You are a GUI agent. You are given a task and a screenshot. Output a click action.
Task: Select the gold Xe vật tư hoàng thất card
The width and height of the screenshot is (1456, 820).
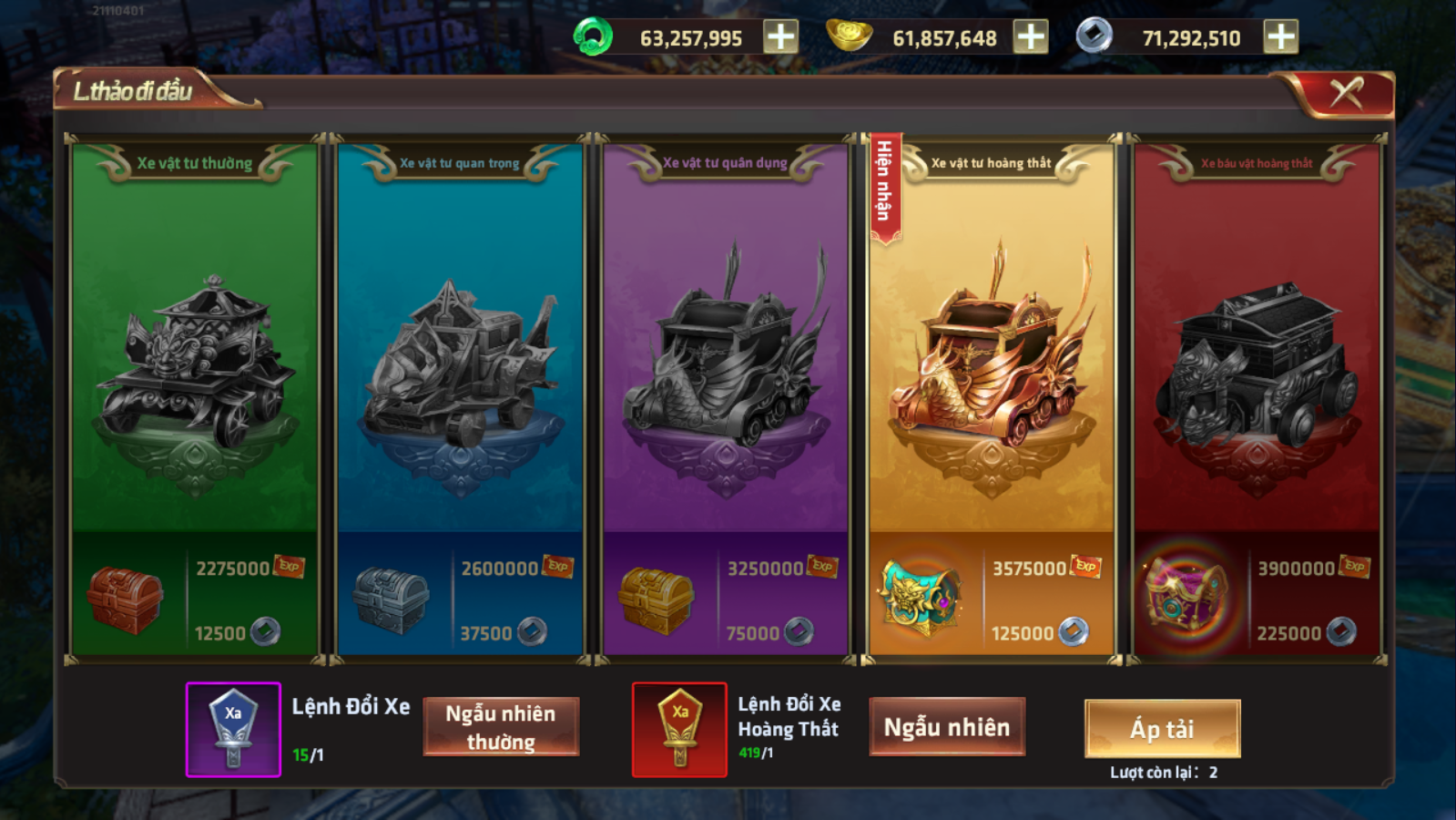click(991, 399)
